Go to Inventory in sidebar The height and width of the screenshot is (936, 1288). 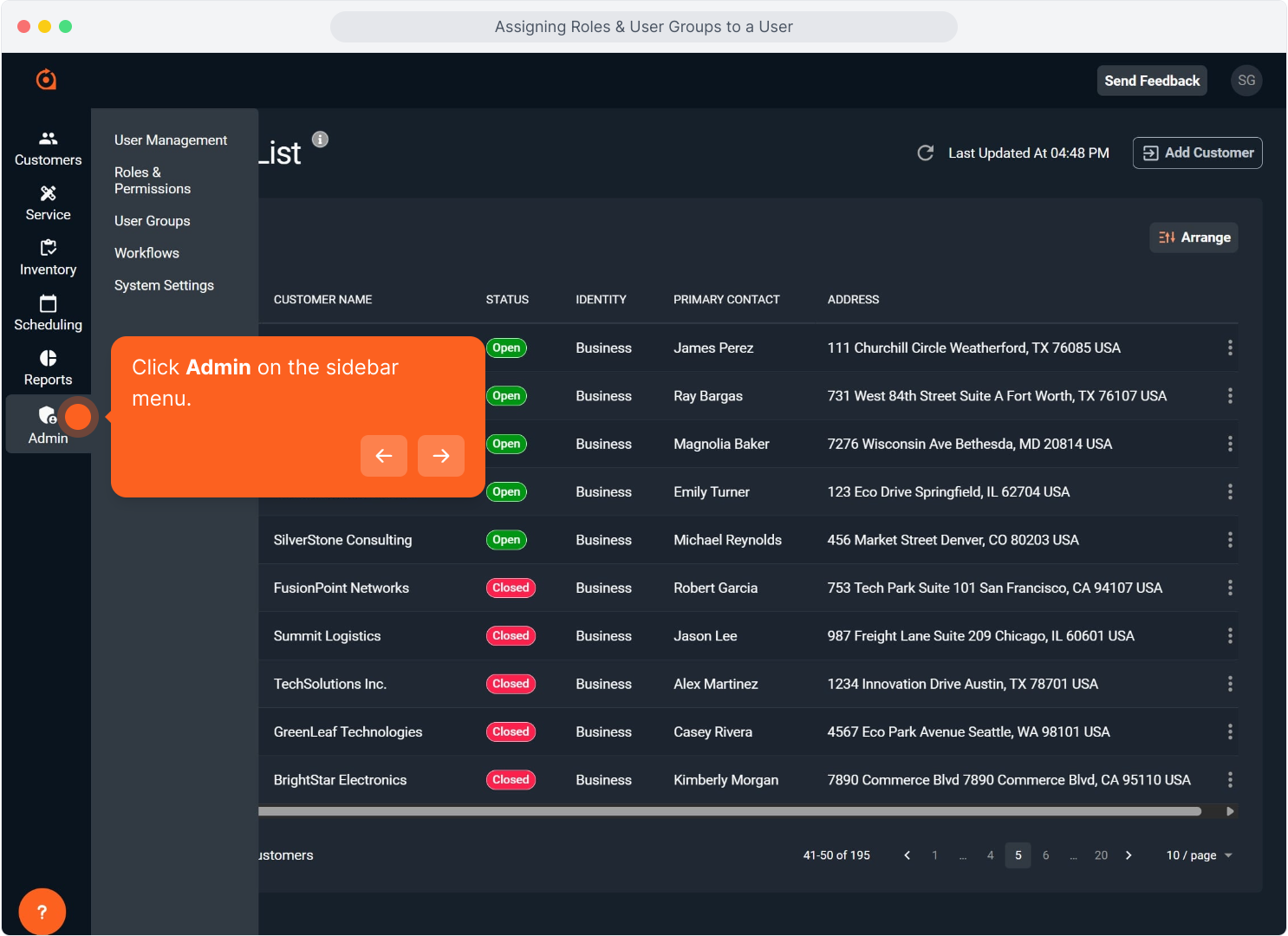(48, 258)
